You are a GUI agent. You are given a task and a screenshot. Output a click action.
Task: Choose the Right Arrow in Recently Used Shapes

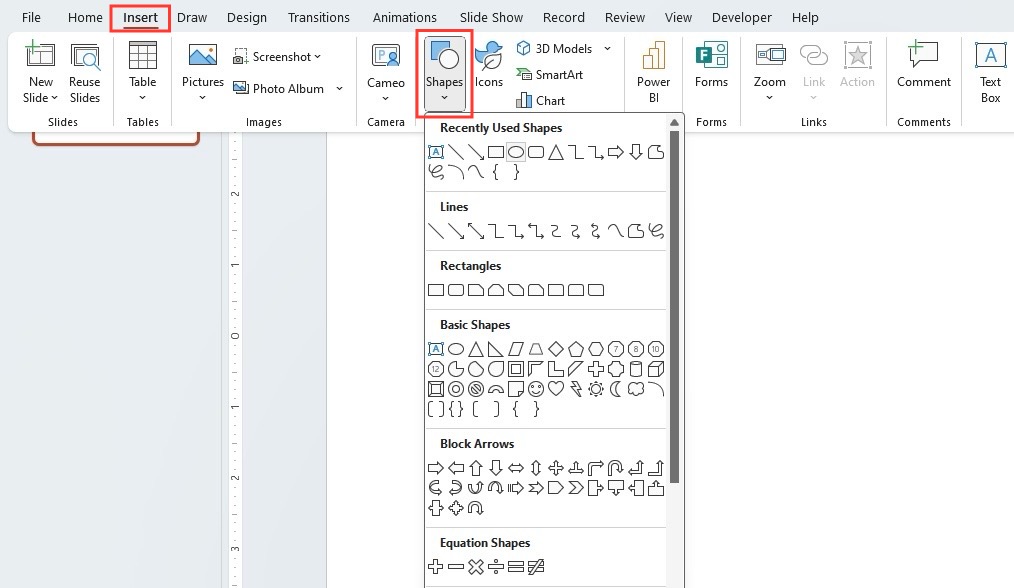coord(616,152)
